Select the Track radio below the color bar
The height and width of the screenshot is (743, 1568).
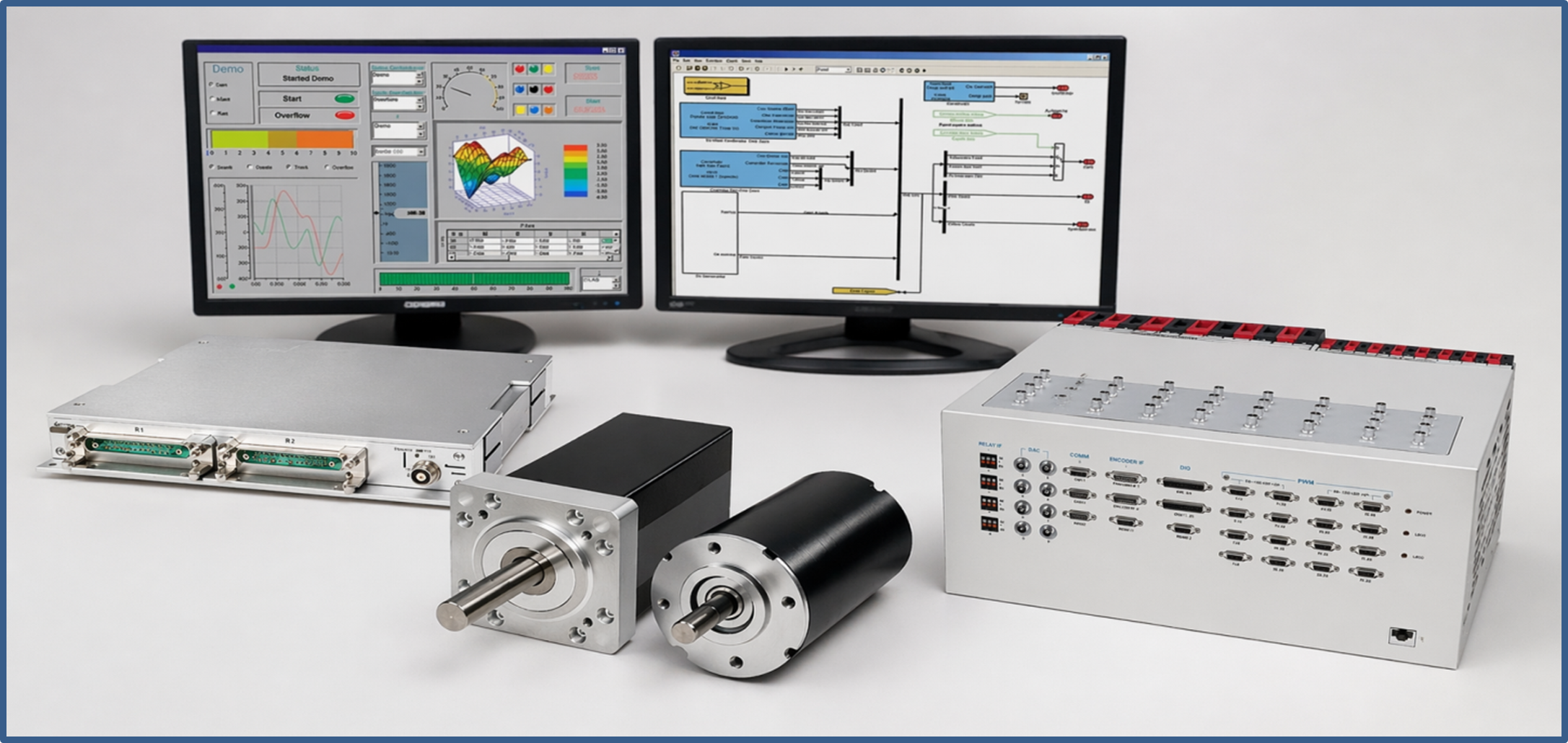(288, 167)
